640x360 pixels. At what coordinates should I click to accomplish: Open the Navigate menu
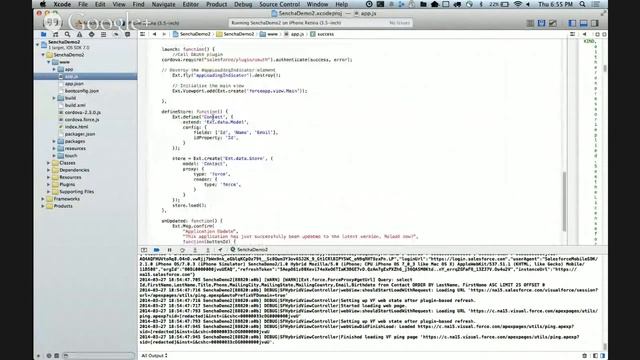pyautogui.click(x=163, y=4)
